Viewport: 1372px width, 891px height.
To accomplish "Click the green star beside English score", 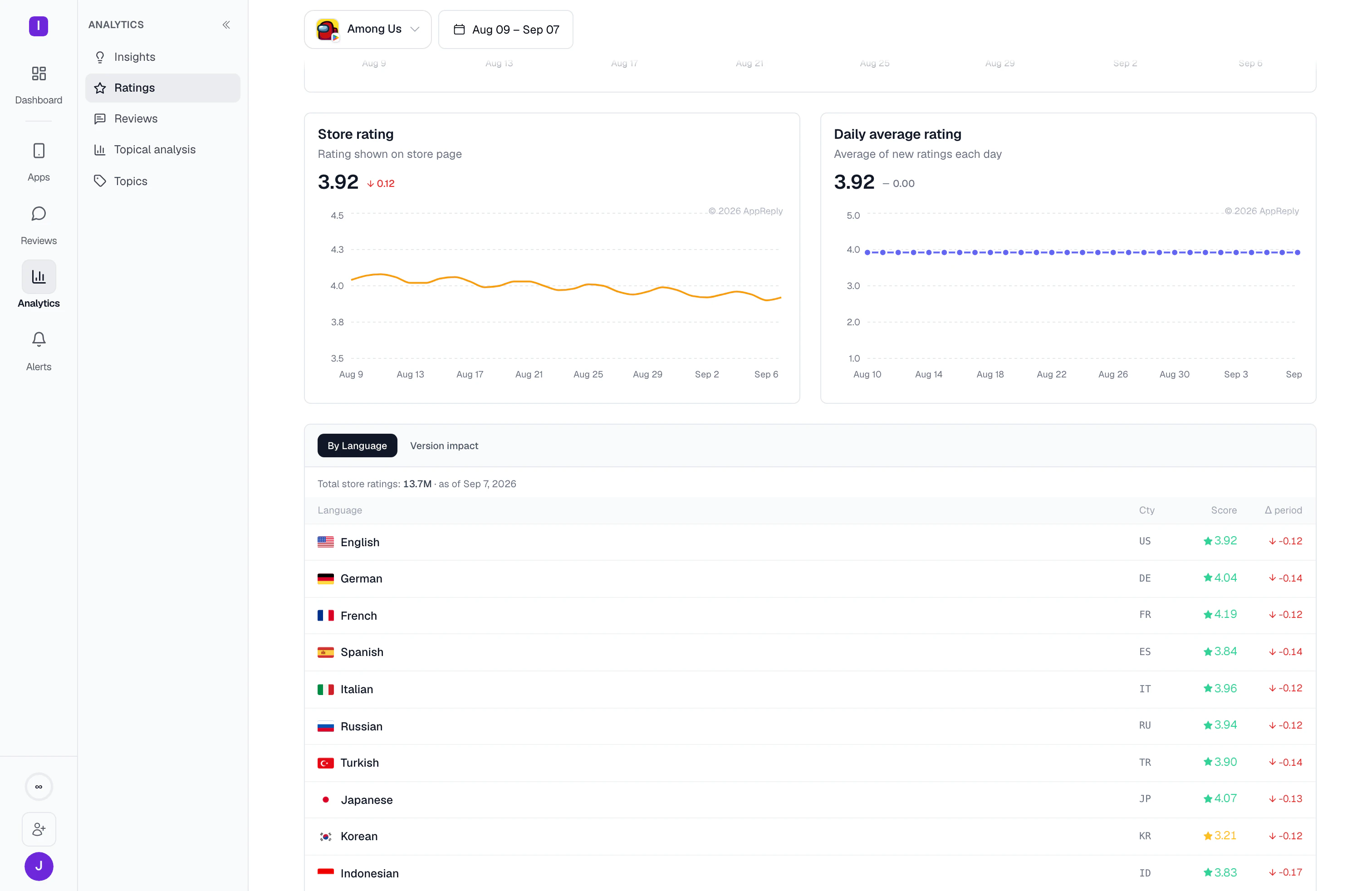I will tap(1208, 541).
